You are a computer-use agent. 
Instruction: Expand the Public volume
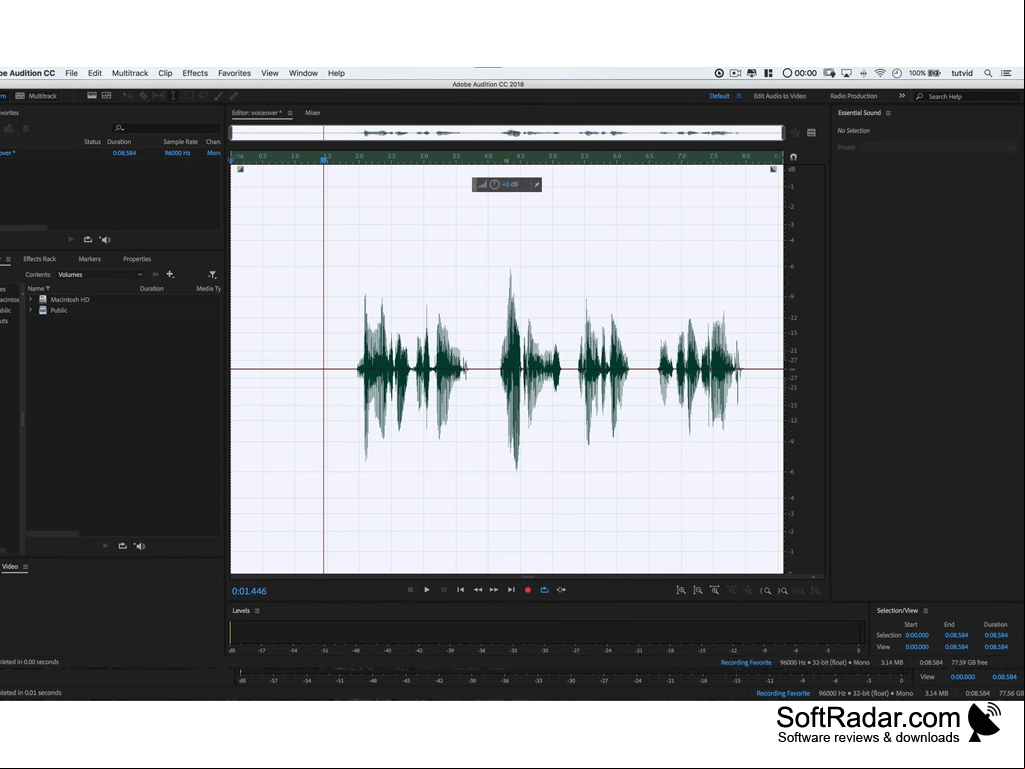[x=30, y=310]
